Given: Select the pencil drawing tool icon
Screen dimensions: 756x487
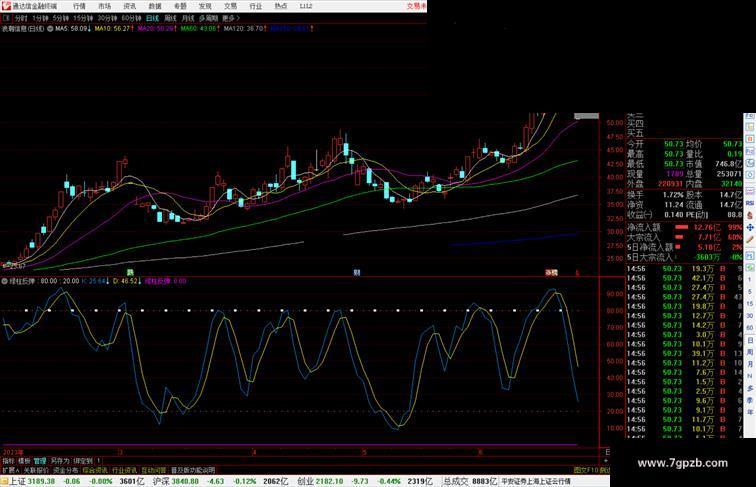Looking at the screenshot, I should click(x=750, y=239).
